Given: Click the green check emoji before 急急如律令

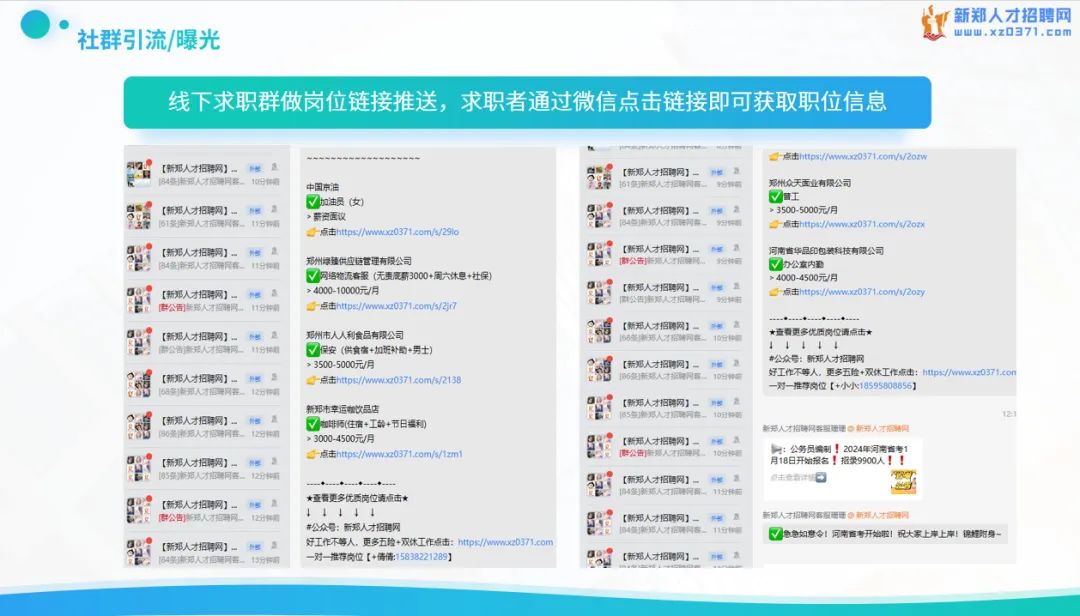Looking at the screenshot, I should pos(776,533).
